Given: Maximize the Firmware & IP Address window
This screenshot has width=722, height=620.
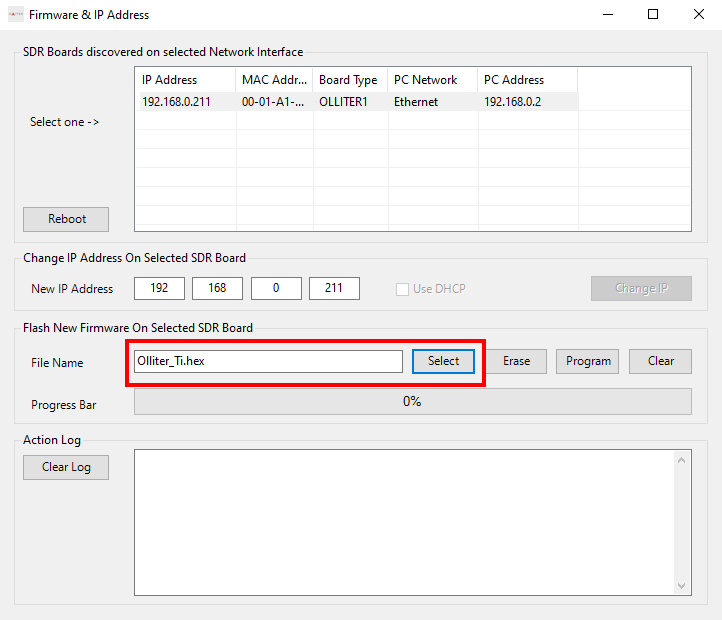Looking at the screenshot, I should click(x=653, y=15).
